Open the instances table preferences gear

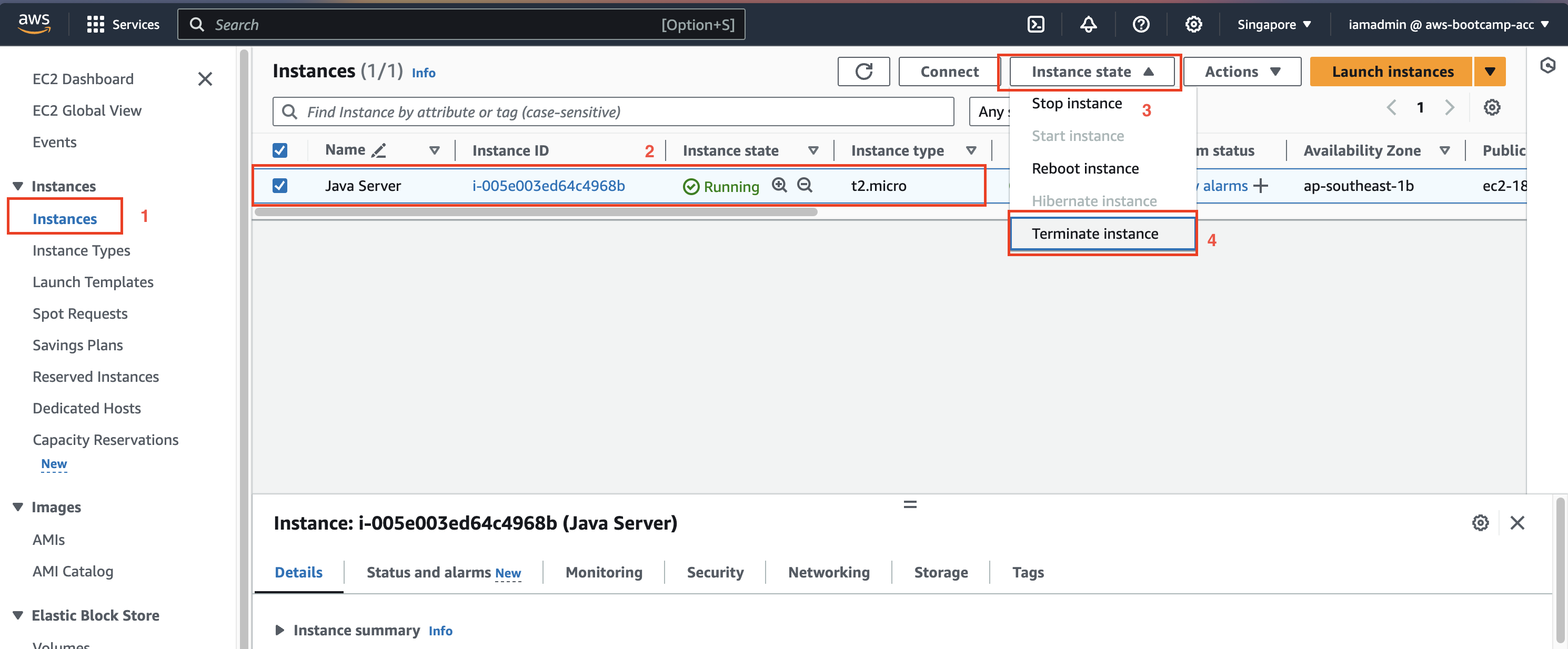[x=1492, y=107]
